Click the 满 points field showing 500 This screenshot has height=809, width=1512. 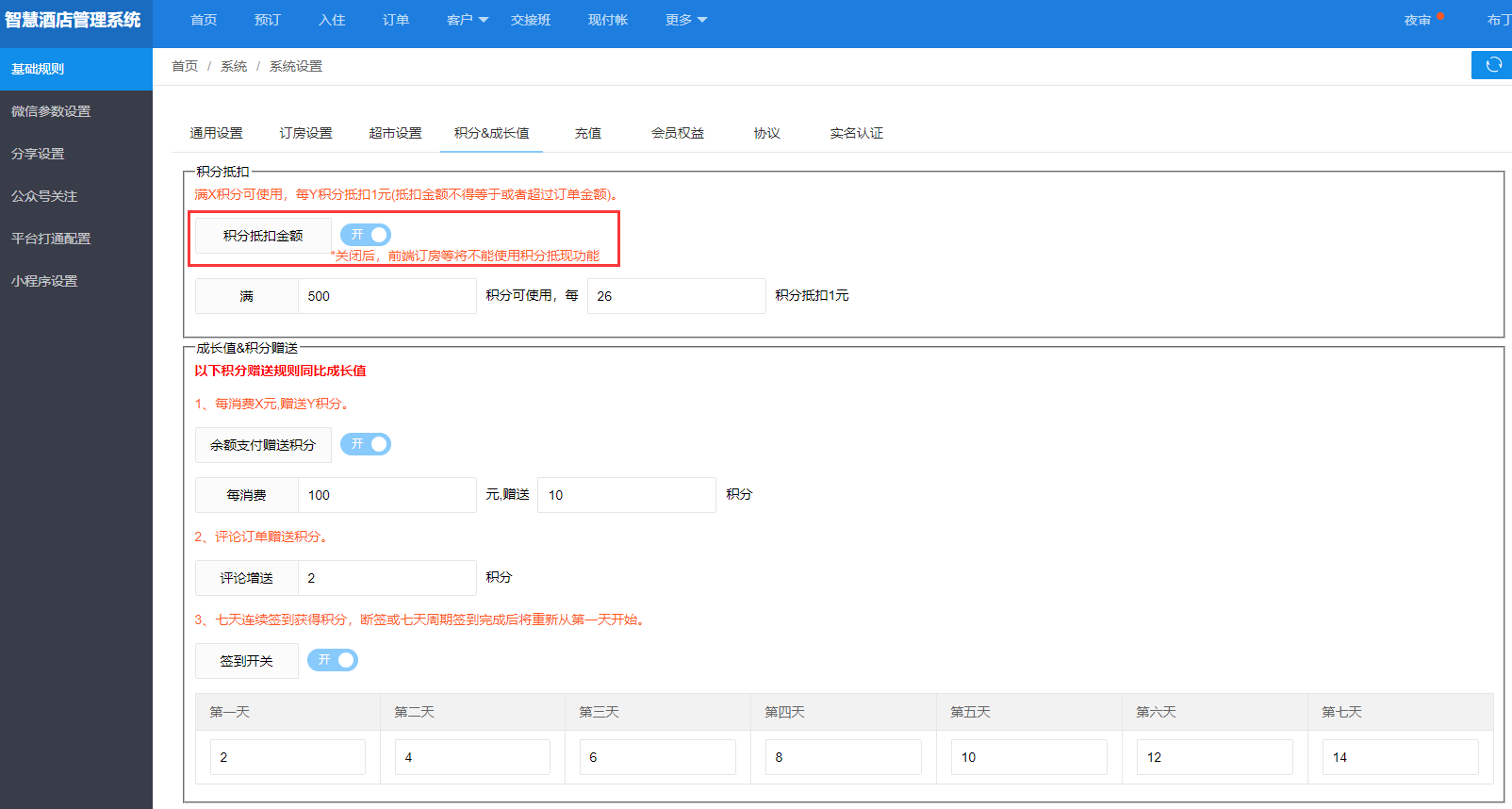click(x=387, y=296)
